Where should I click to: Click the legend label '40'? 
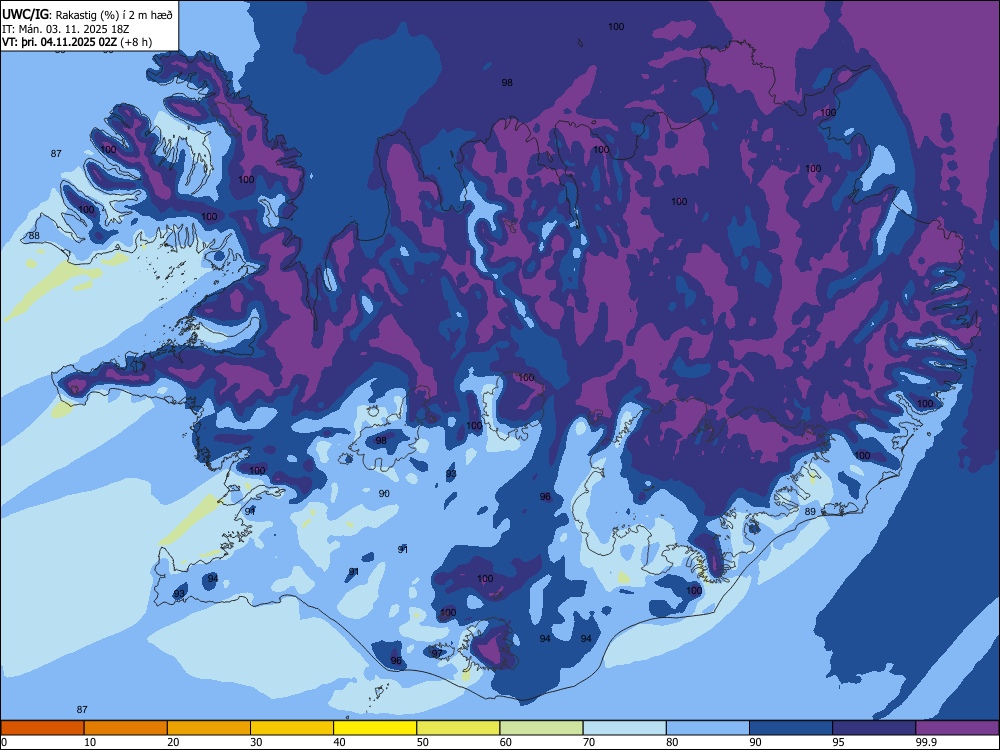(x=339, y=742)
